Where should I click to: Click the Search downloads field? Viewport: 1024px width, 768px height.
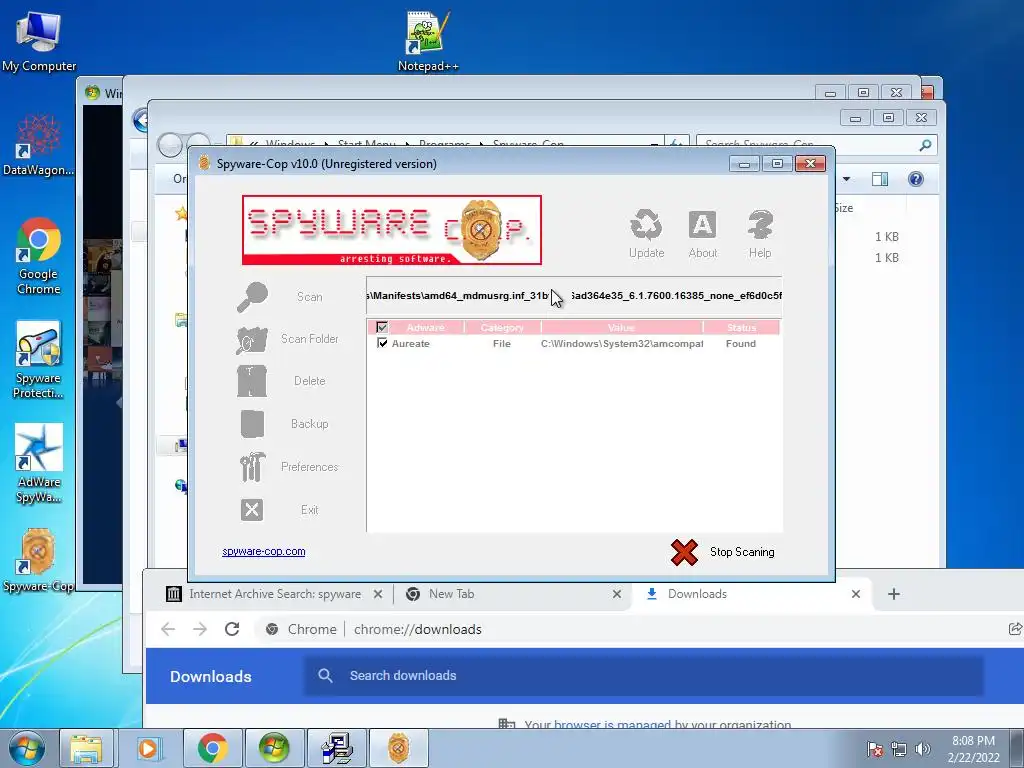(644, 676)
